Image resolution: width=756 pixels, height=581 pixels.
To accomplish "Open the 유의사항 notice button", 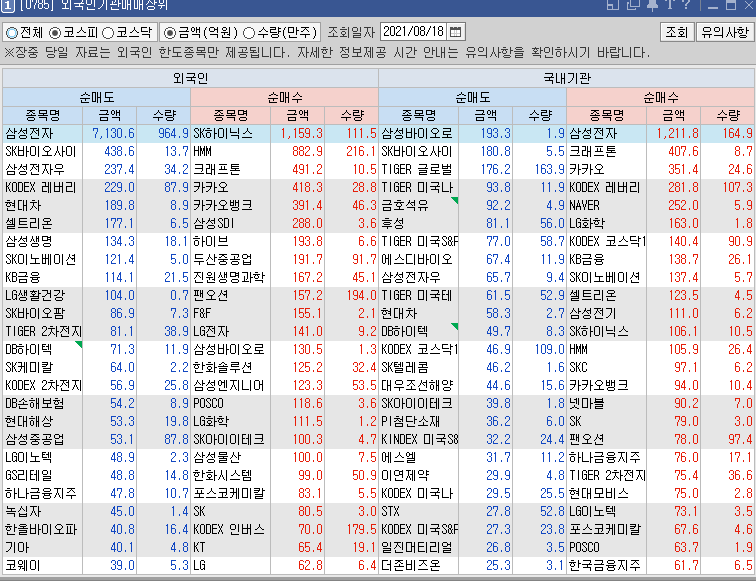I will 725,32.
